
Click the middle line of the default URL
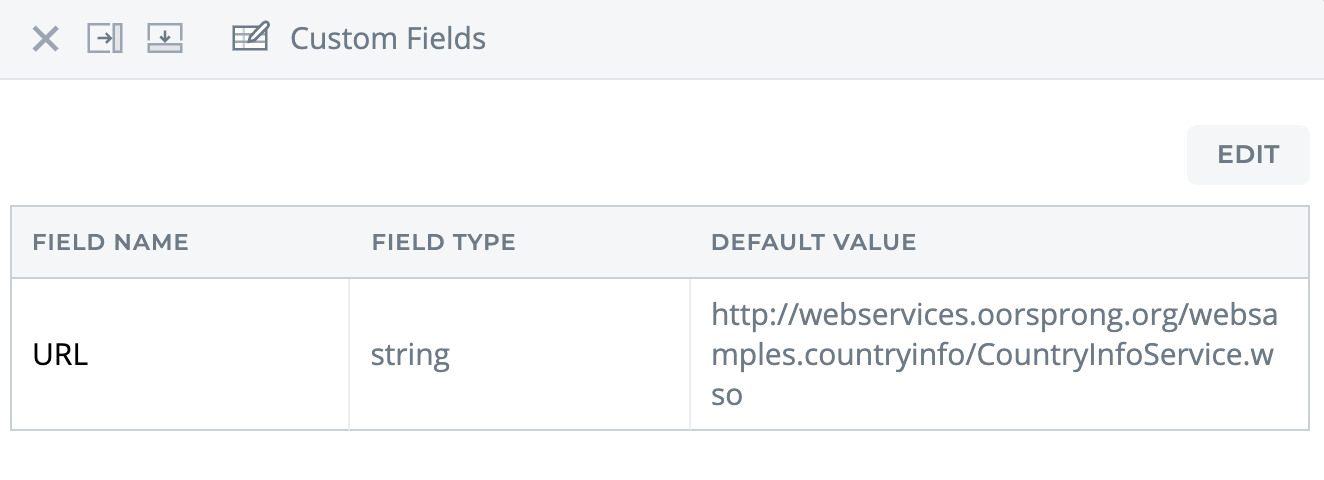[x=992, y=355]
